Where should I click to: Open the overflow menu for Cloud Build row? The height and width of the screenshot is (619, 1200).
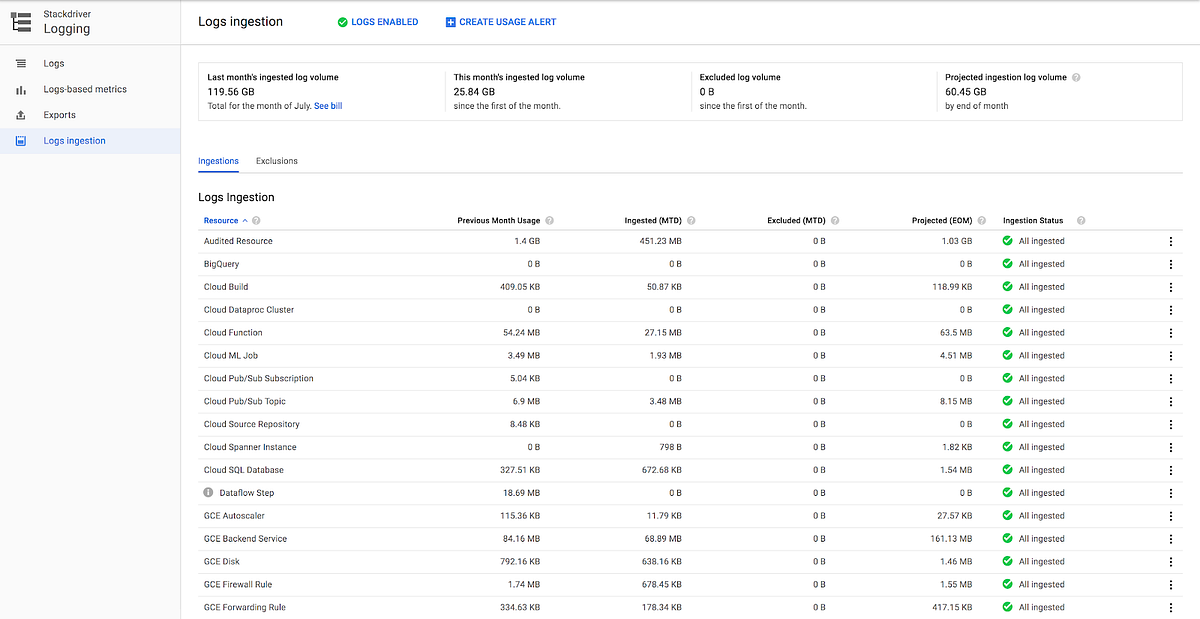pyautogui.click(x=1171, y=286)
